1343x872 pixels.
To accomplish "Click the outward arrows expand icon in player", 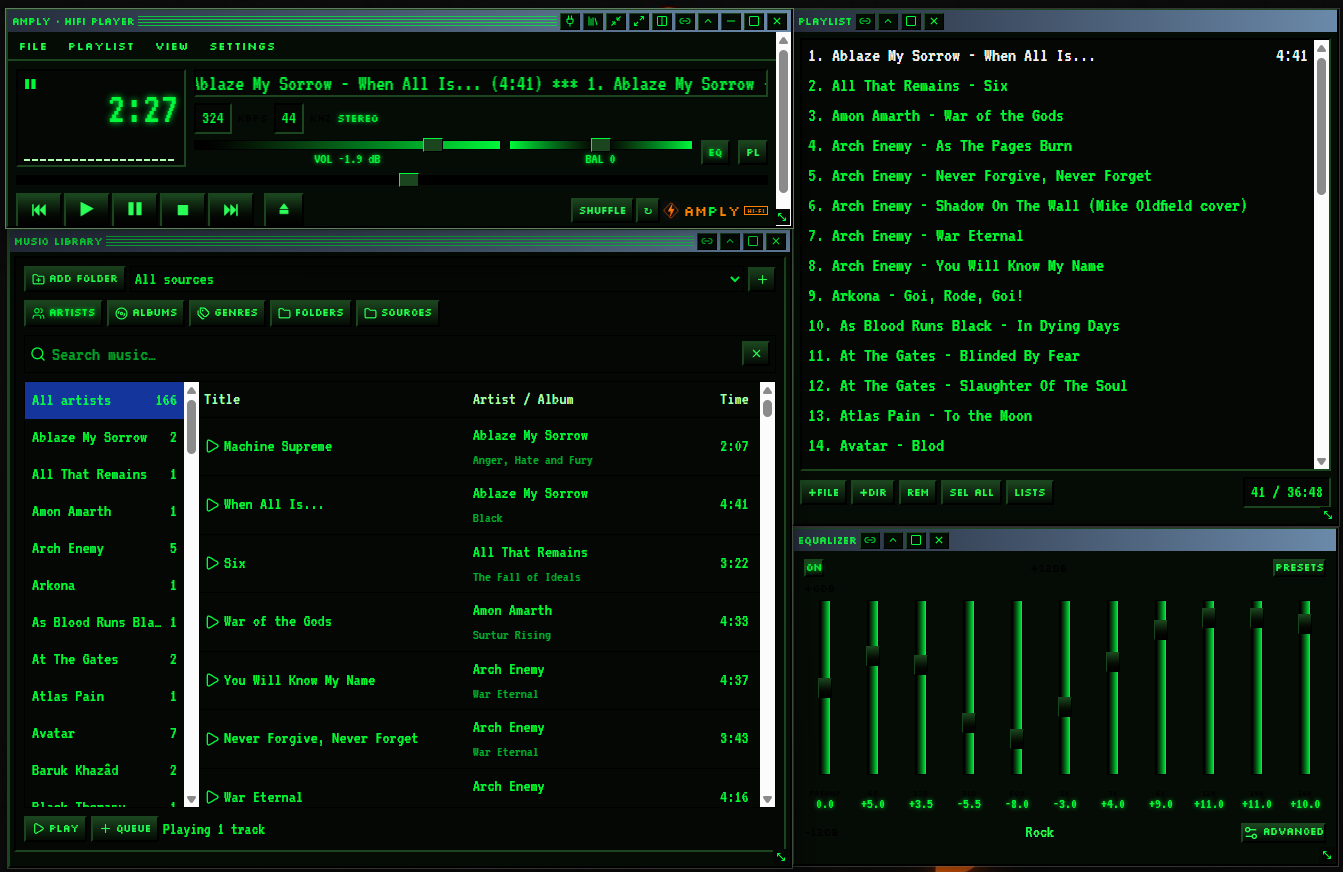I will click(639, 21).
